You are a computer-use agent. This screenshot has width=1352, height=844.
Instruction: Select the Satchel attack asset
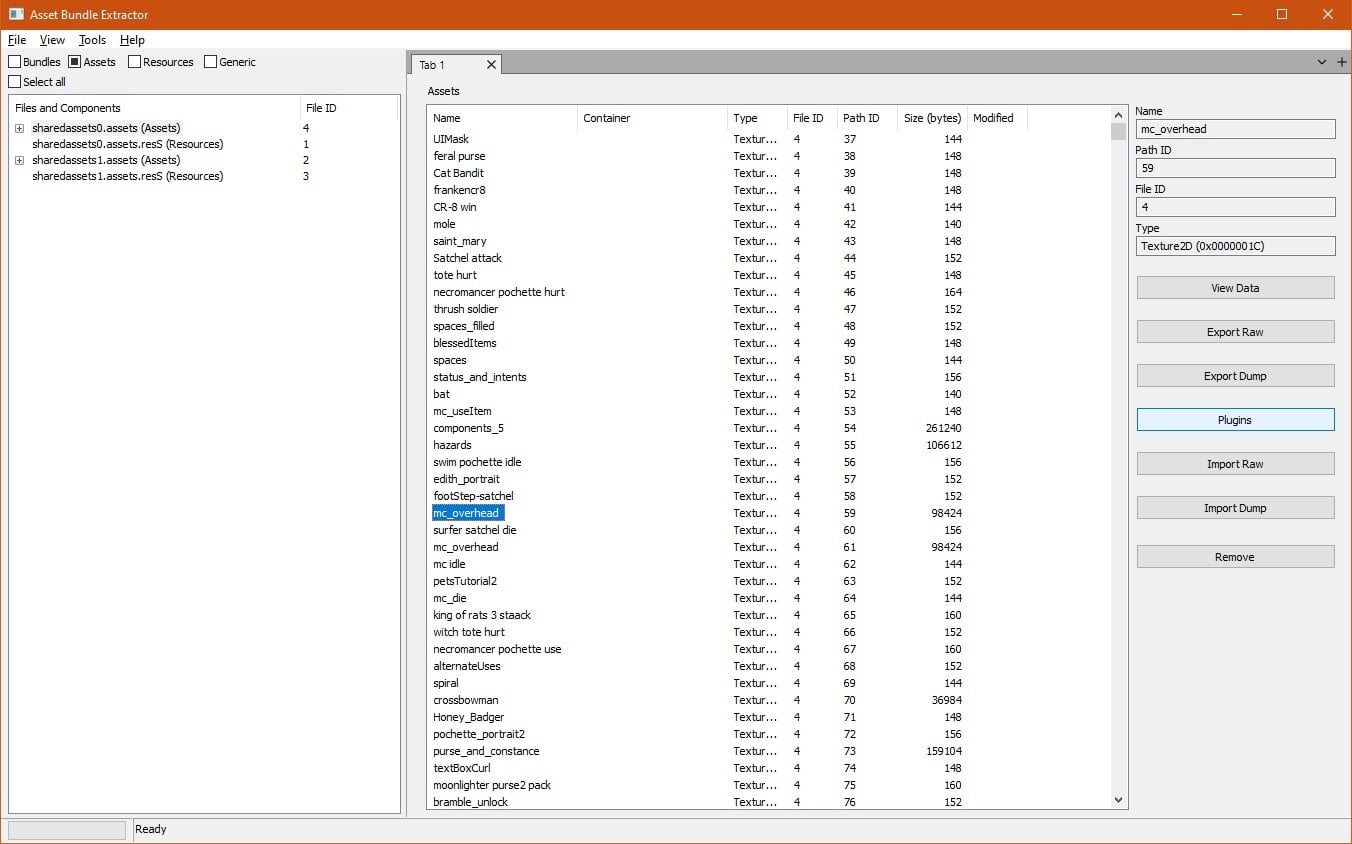pos(467,258)
